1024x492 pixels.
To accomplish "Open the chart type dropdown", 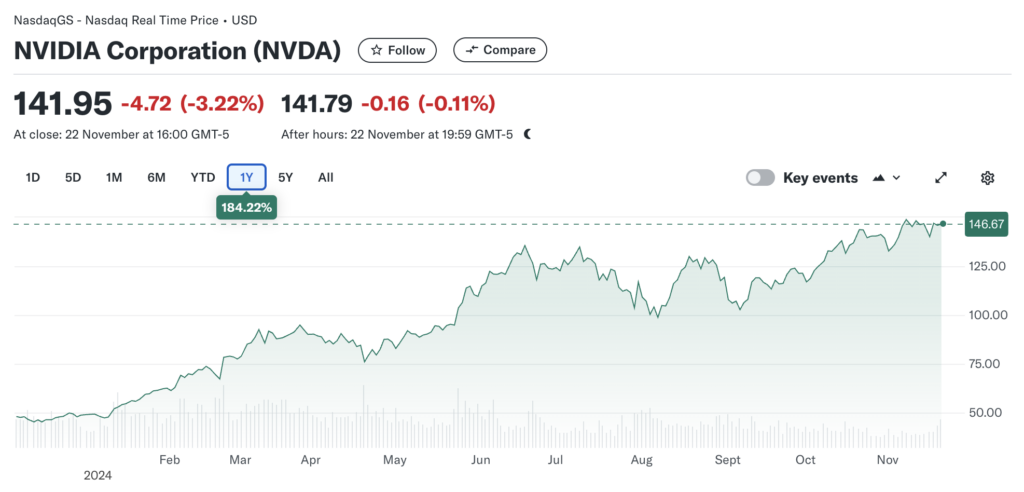I will click(886, 178).
